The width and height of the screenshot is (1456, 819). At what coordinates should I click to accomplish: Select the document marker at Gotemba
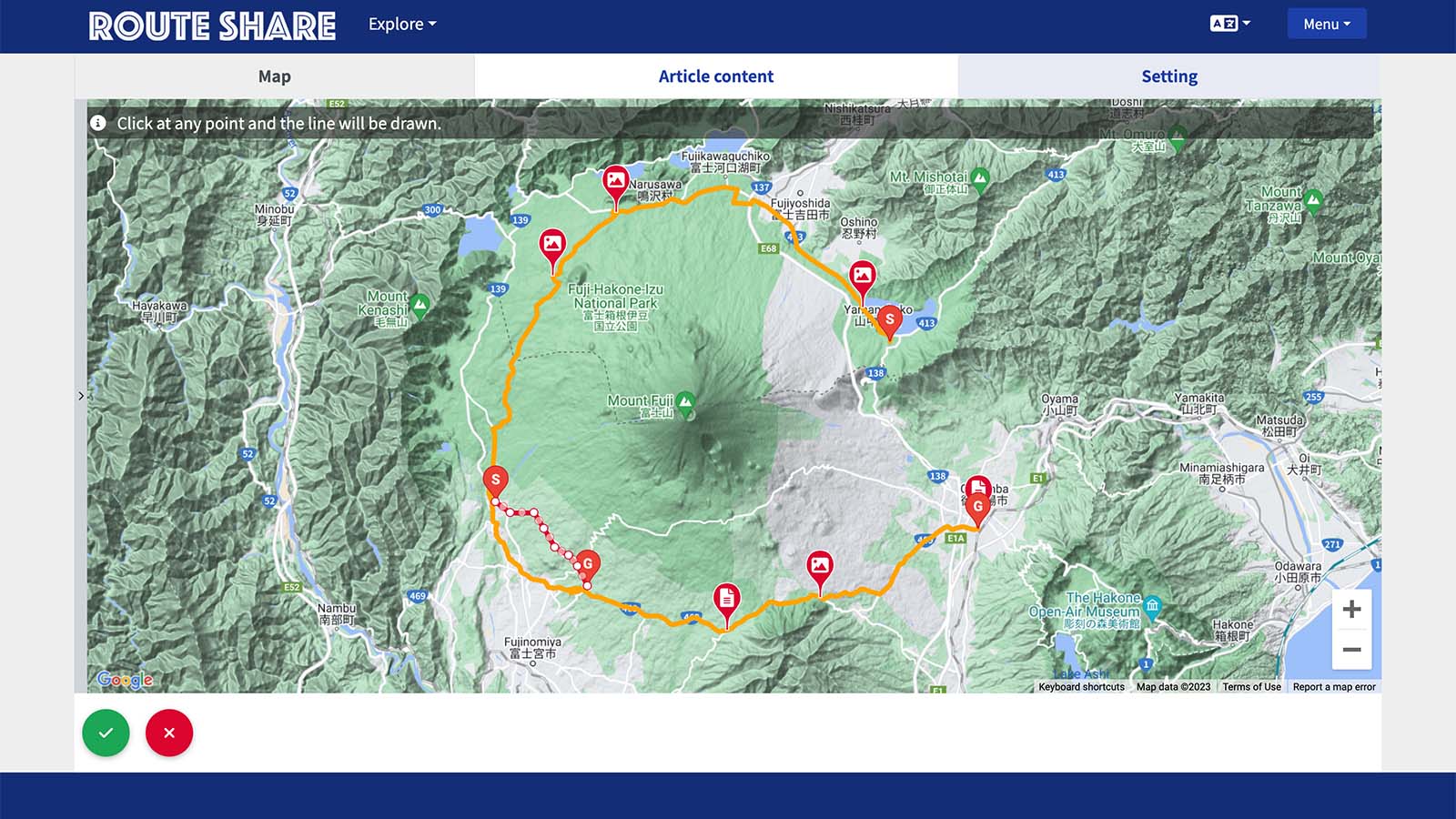pyautogui.click(x=978, y=485)
